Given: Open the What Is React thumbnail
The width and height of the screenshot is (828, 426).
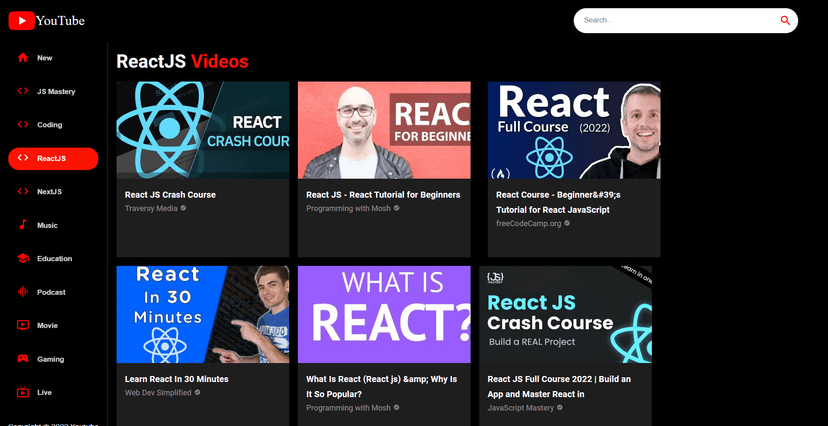Looking at the screenshot, I should [384, 315].
